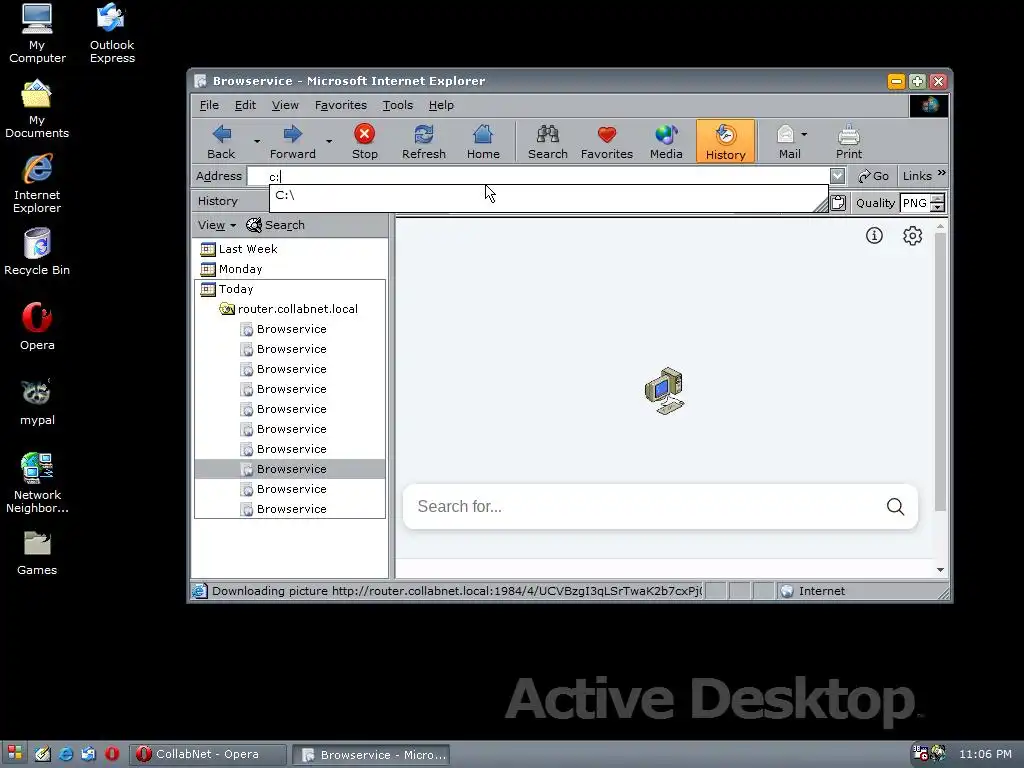
Task: Increase Quality with the up stepper arrow
Action: click(937, 199)
